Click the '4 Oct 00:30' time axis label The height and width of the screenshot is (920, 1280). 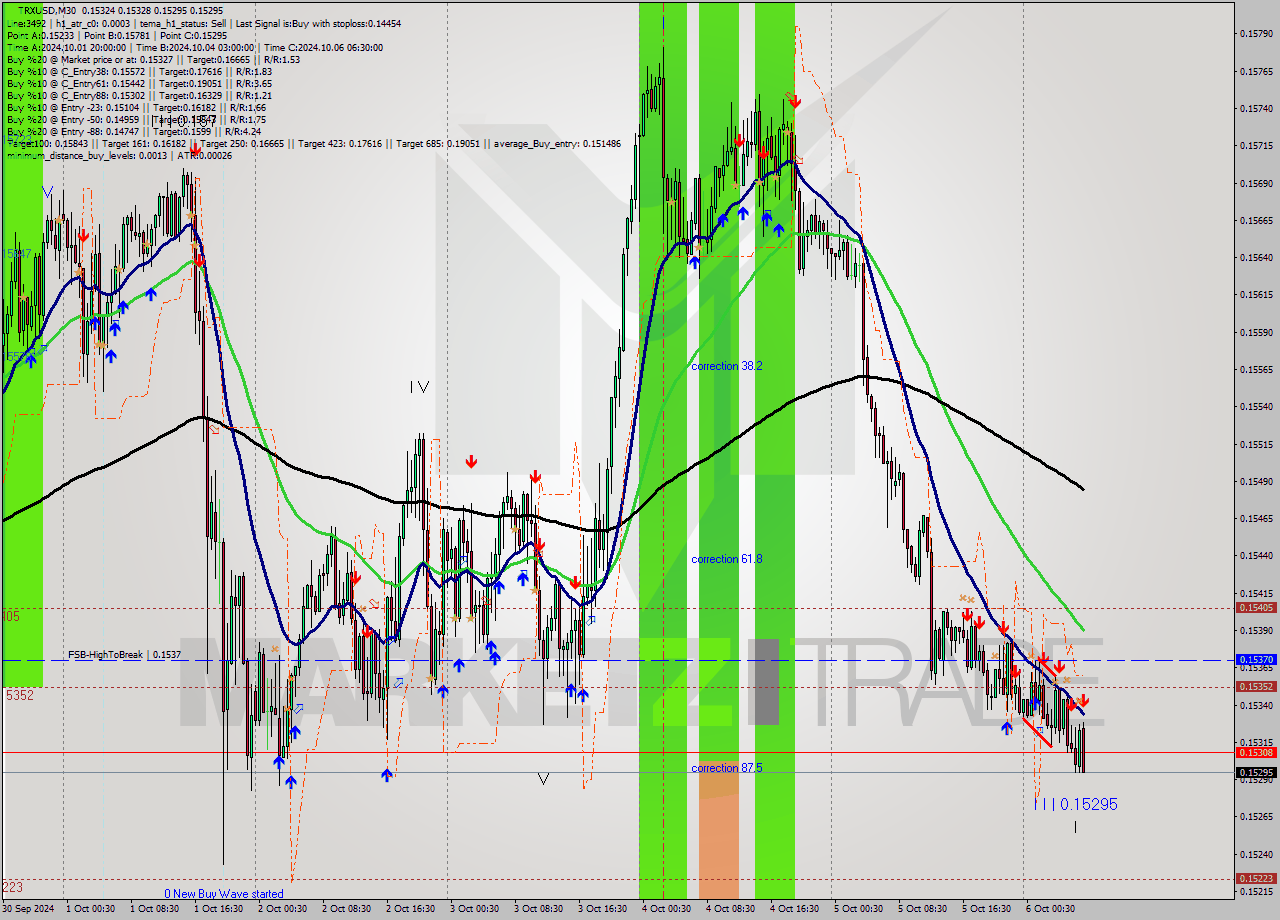[x=665, y=909]
